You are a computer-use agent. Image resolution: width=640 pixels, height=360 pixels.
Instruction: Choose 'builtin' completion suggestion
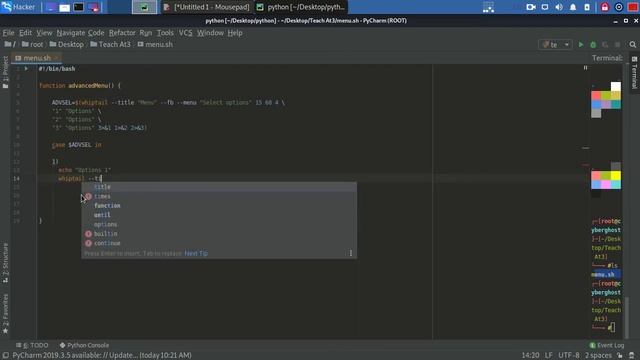click(219, 234)
